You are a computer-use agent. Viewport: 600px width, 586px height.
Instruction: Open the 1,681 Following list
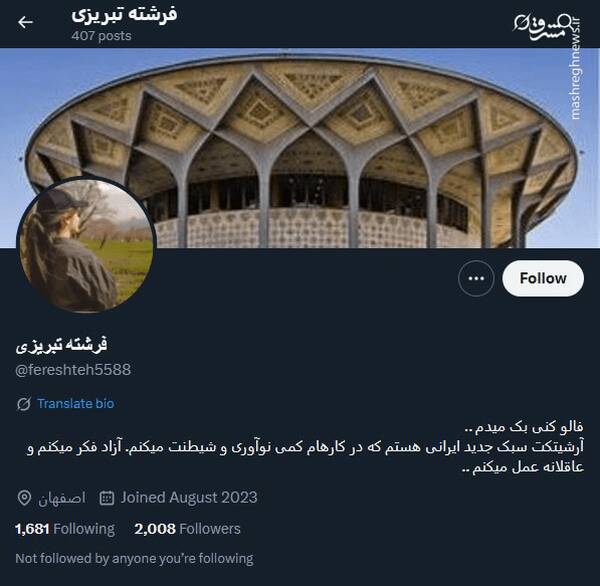(65, 529)
